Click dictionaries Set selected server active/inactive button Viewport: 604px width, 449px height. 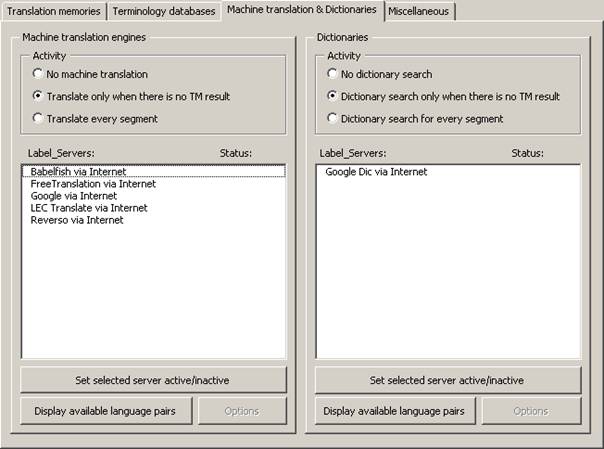pos(447,380)
